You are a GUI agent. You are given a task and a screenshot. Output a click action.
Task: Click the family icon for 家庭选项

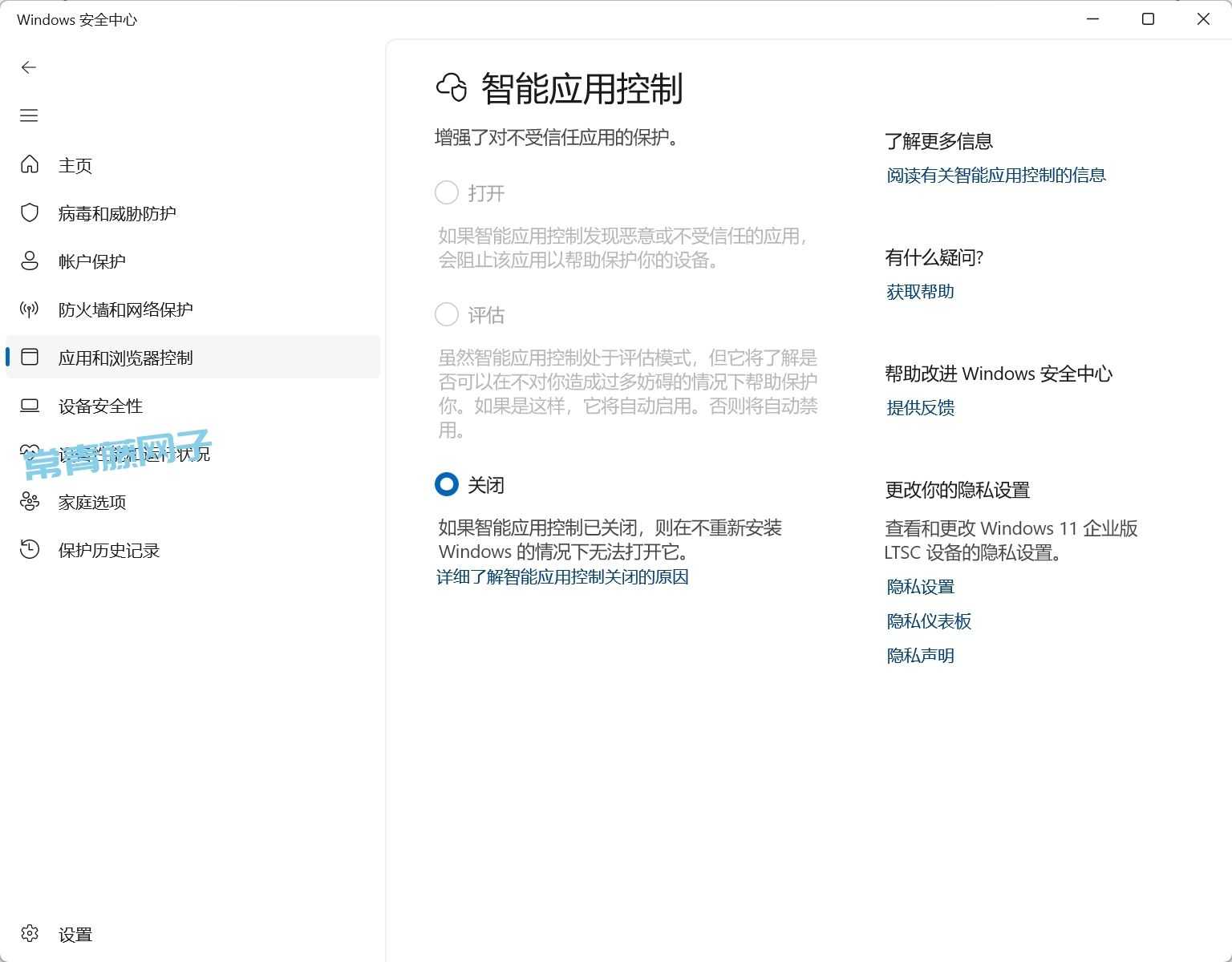pos(30,502)
